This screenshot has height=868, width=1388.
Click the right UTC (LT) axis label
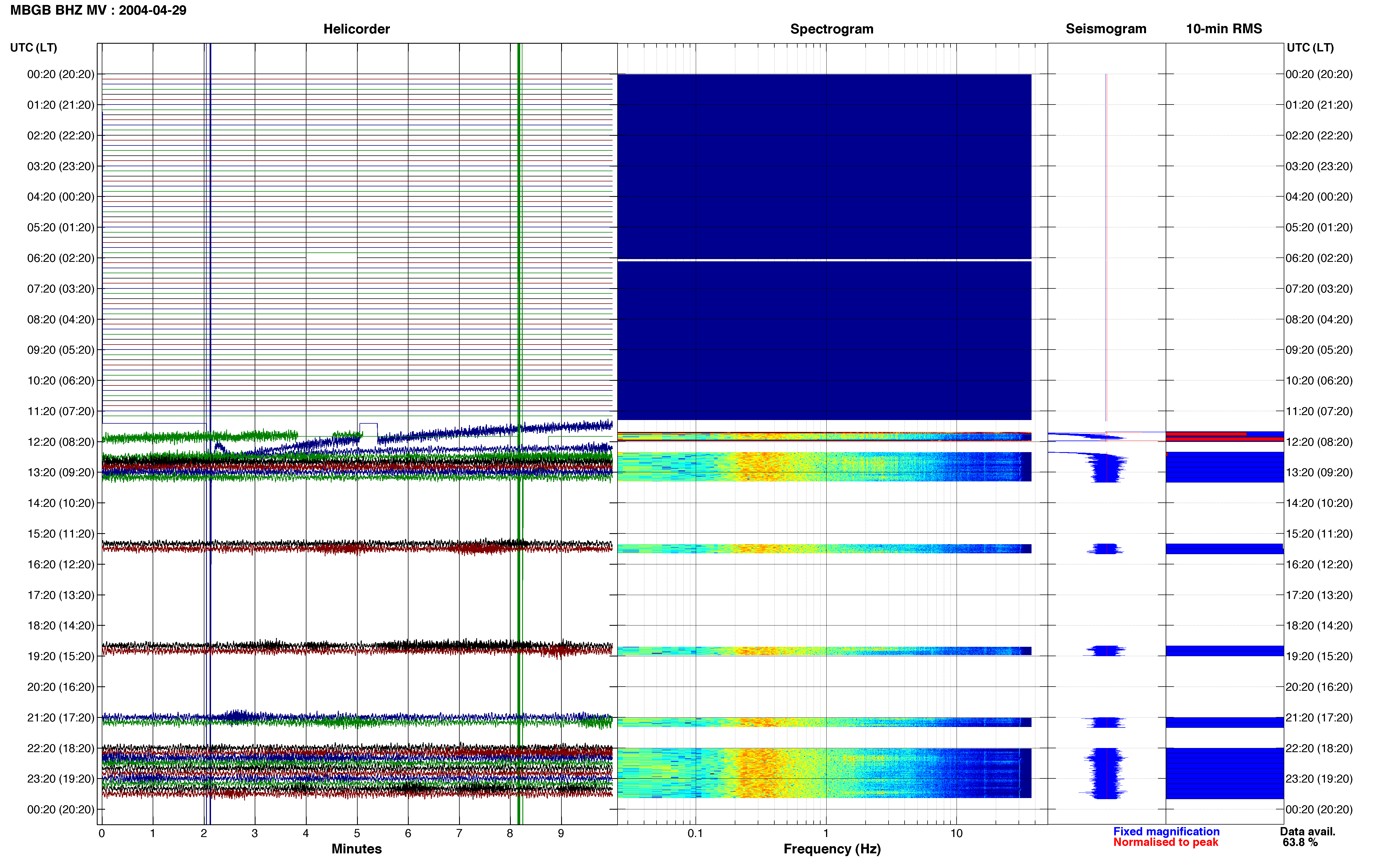click(1310, 48)
